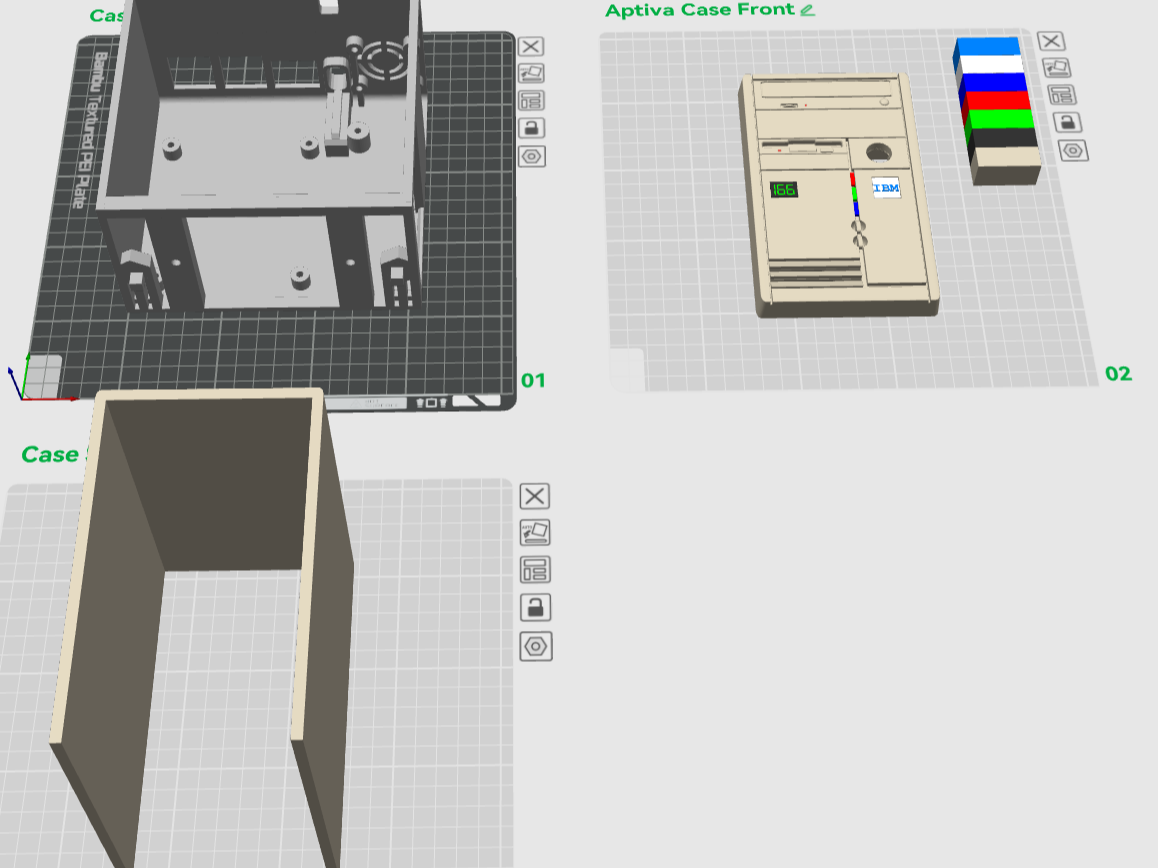Auto-orient objects on plate 01
Image resolution: width=1158 pixels, height=868 pixels.
531,73
